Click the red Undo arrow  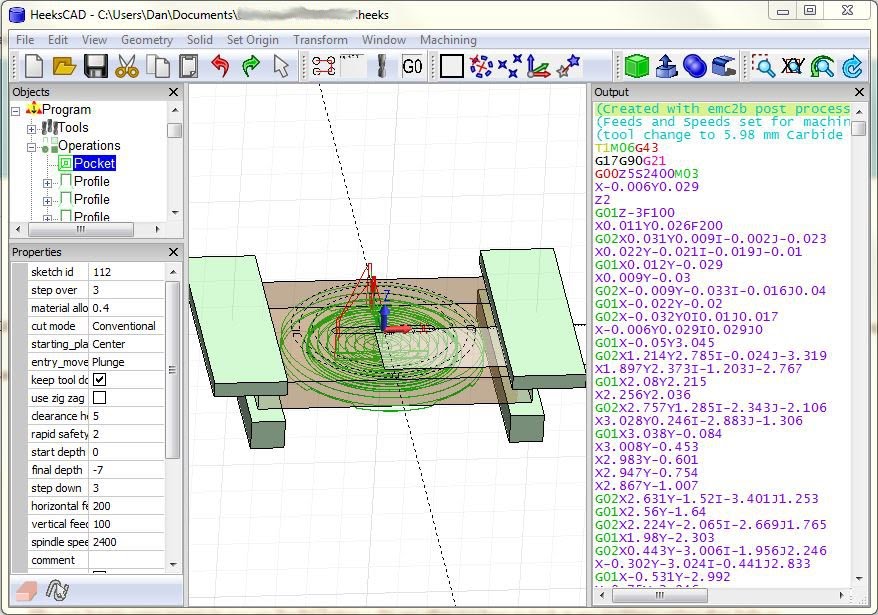click(220, 67)
